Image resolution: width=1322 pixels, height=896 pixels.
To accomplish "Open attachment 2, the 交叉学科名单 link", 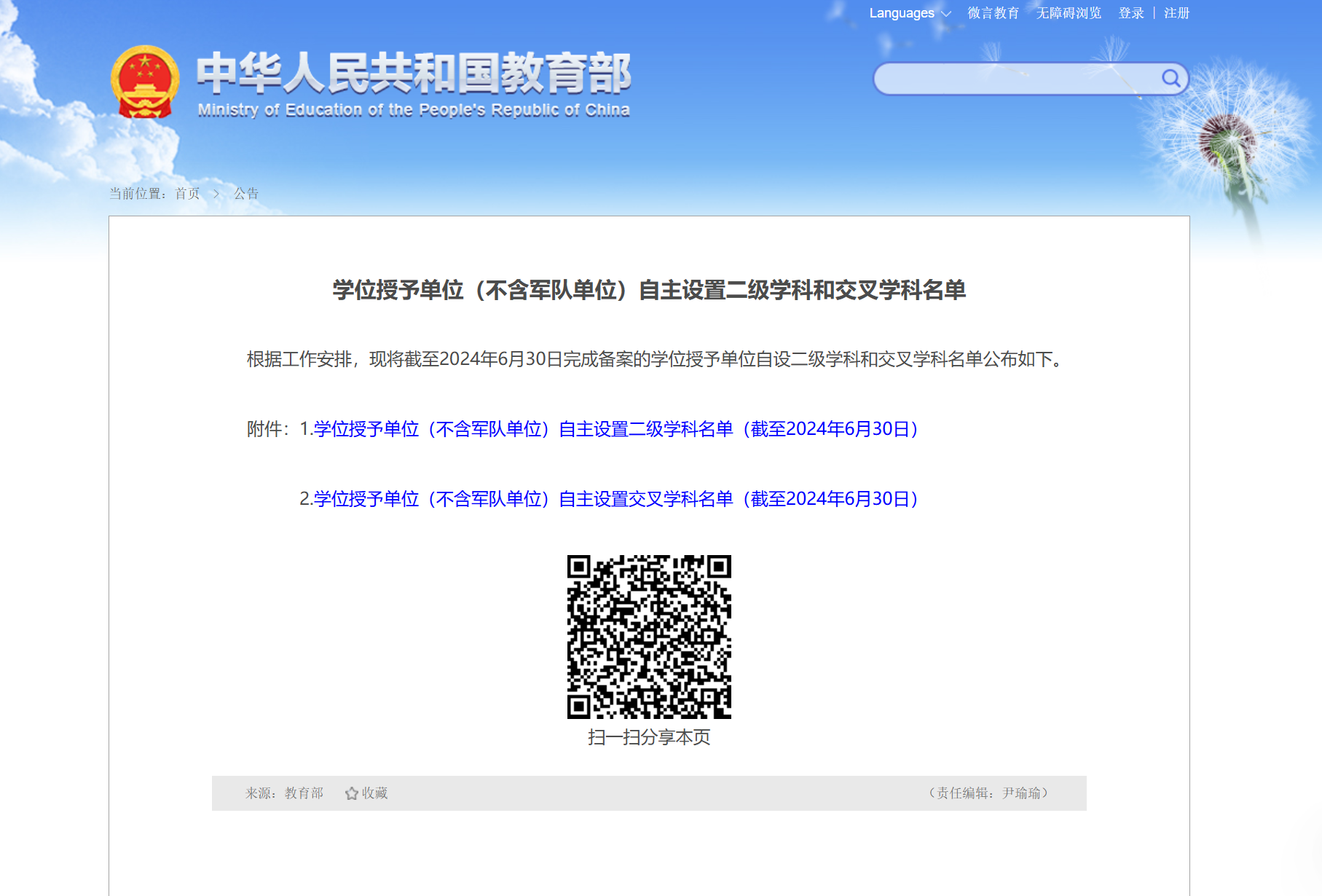I will [615, 499].
